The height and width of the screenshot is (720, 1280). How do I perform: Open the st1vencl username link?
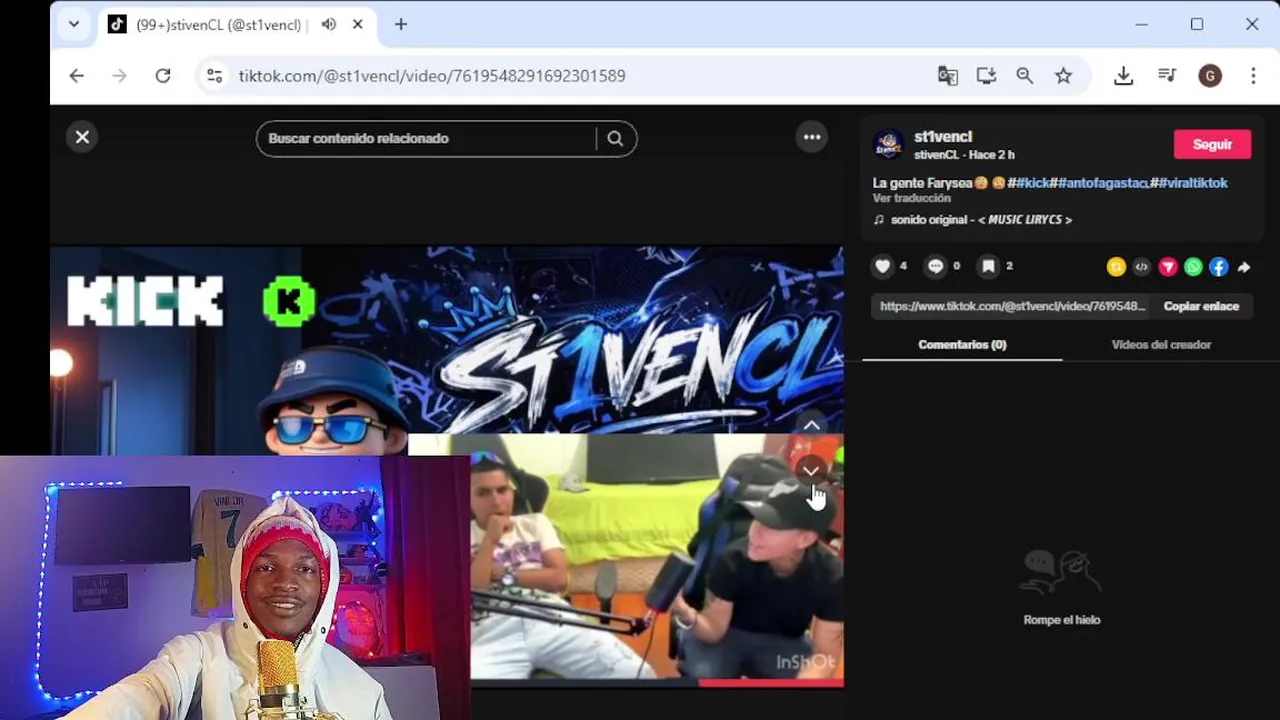click(x=943, y=137)
